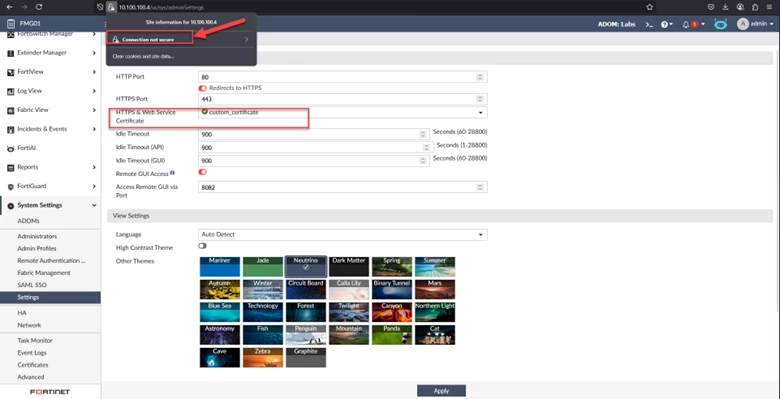Viewport: 780px width, 399px height.
Task: Open Certificates menu item
Action: pos(33,365)
